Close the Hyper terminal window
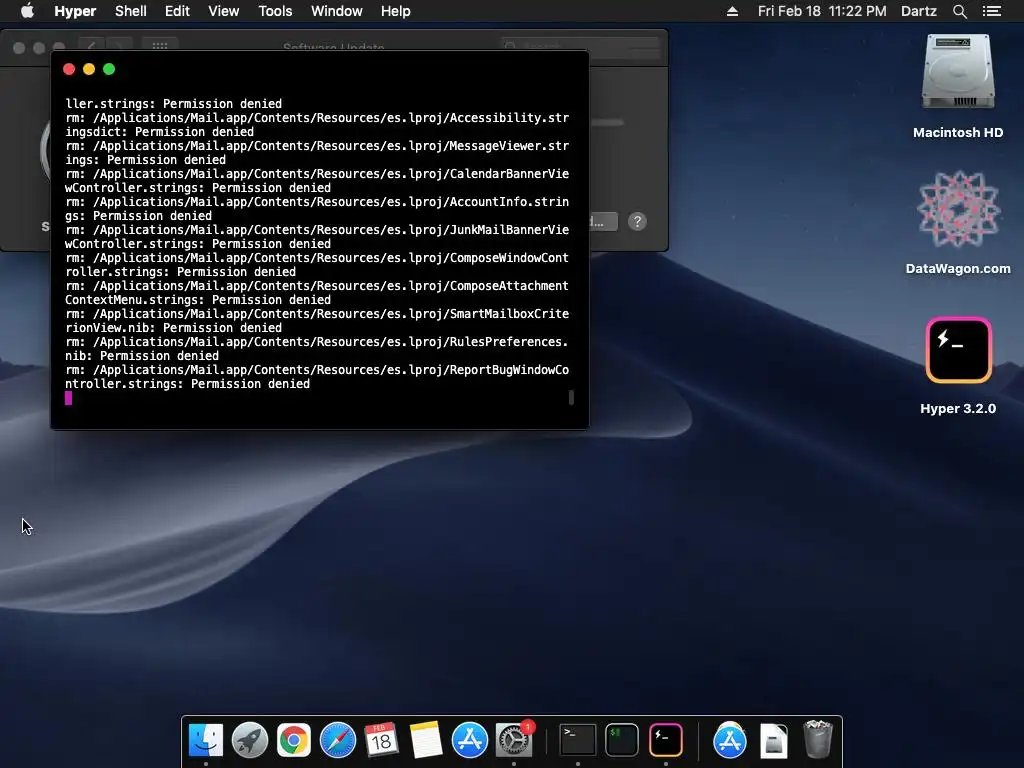The width and height of the screenshot is (1024, 768). [69, 69]
